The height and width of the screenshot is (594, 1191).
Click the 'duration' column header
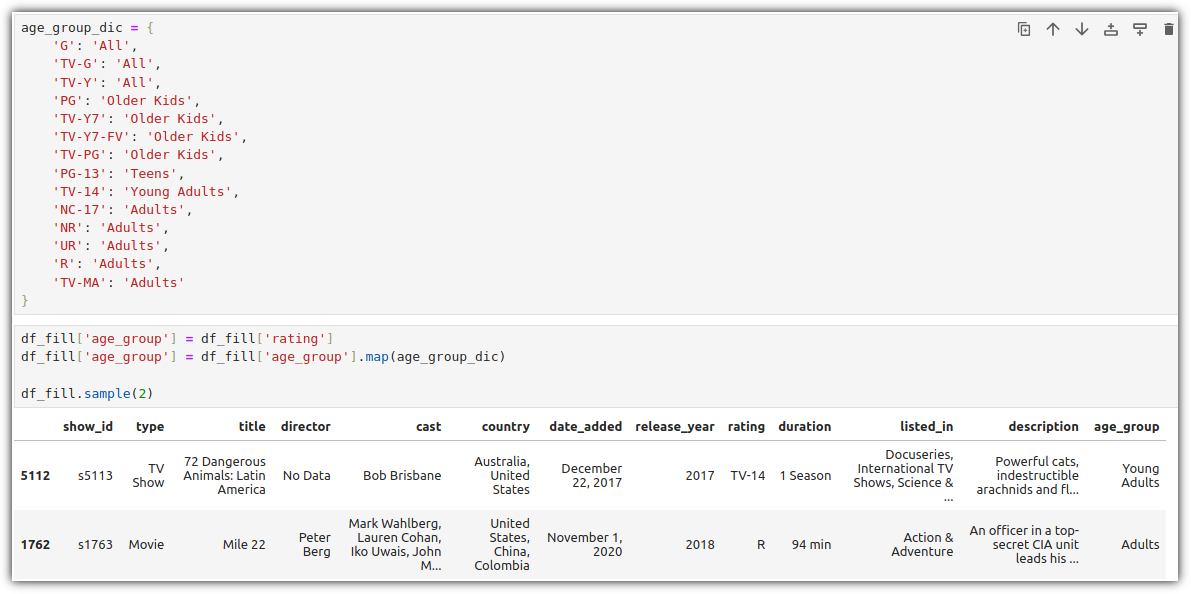pos(804,427)
